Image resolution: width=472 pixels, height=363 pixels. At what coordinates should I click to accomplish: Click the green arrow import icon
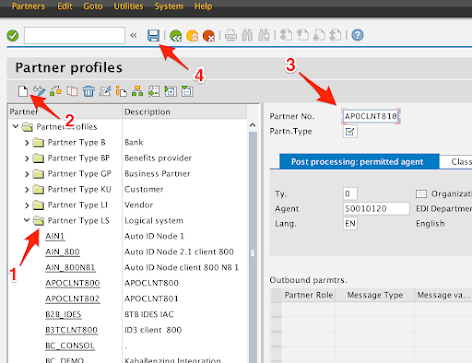point(154,91)
